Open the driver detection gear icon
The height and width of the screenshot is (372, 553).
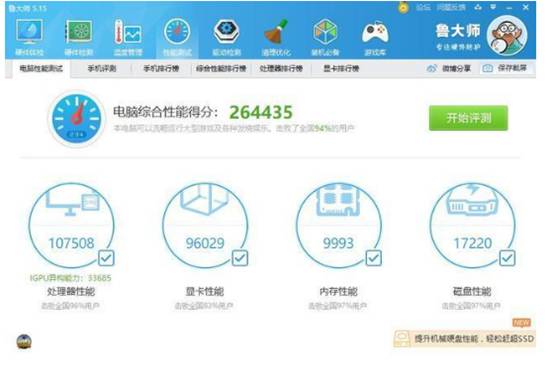coord(226,32)
